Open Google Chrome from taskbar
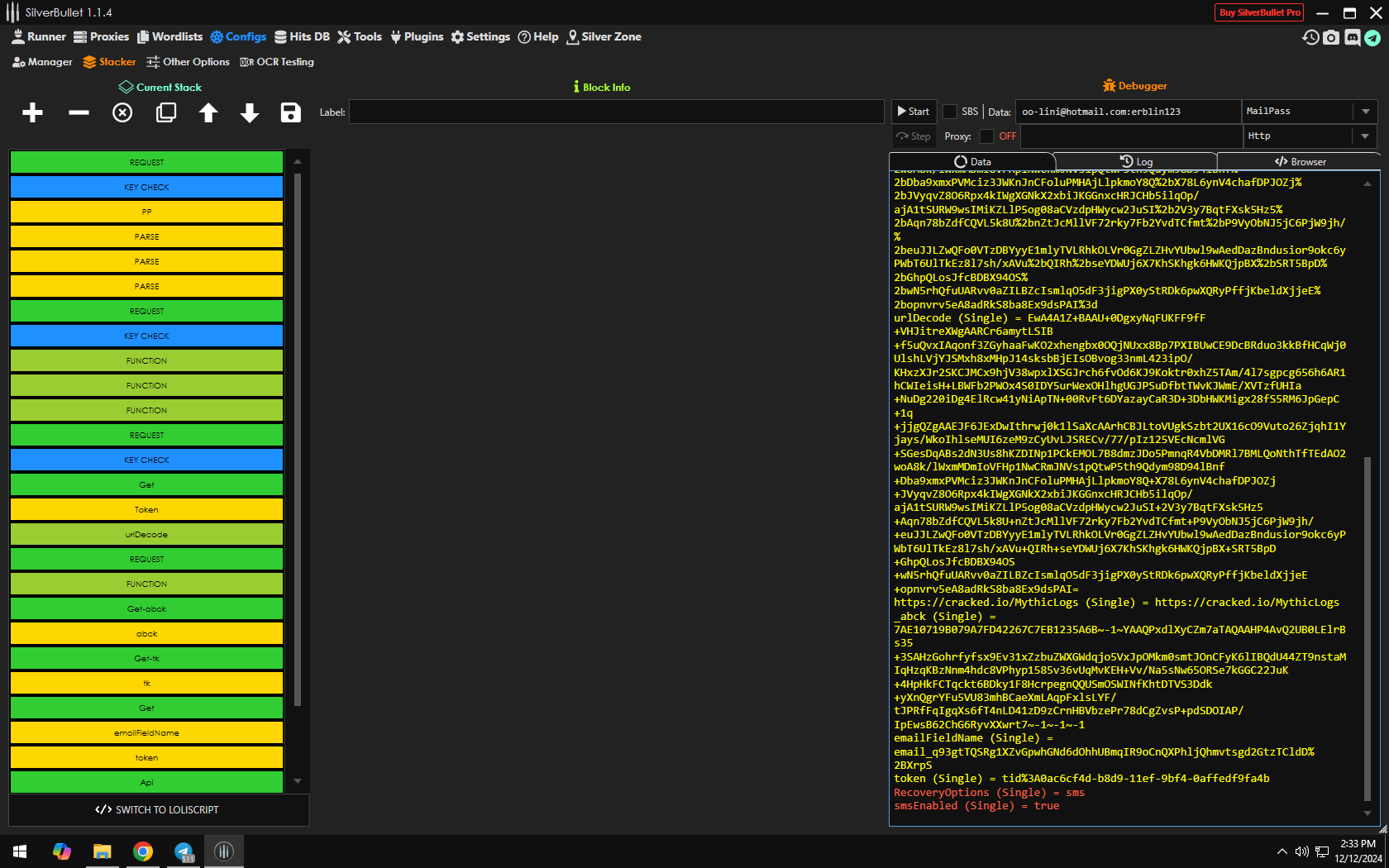The image size is (1389, 868). click(143, 851)
